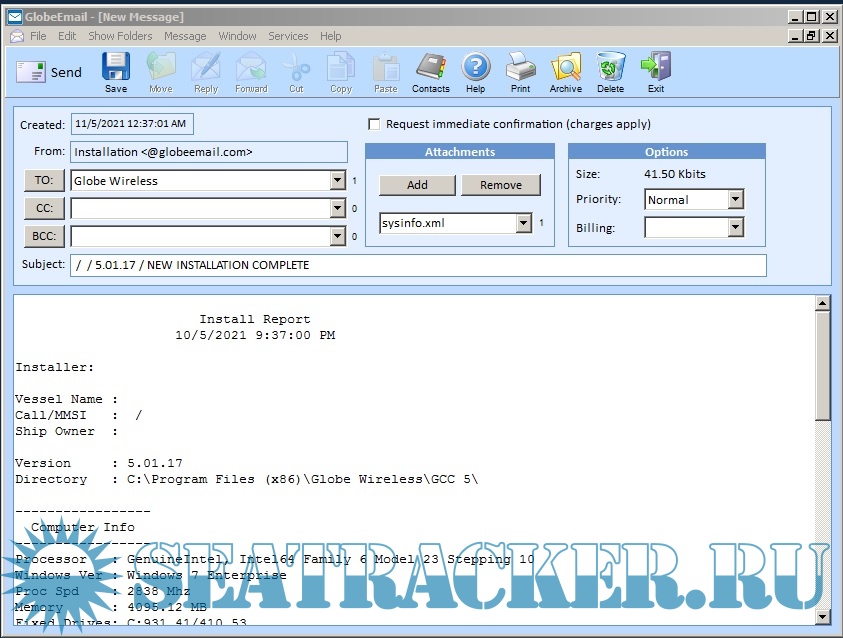
Task: Save the message with floppy disk icon
Action: pyautogui.click(x=116, y=68)
